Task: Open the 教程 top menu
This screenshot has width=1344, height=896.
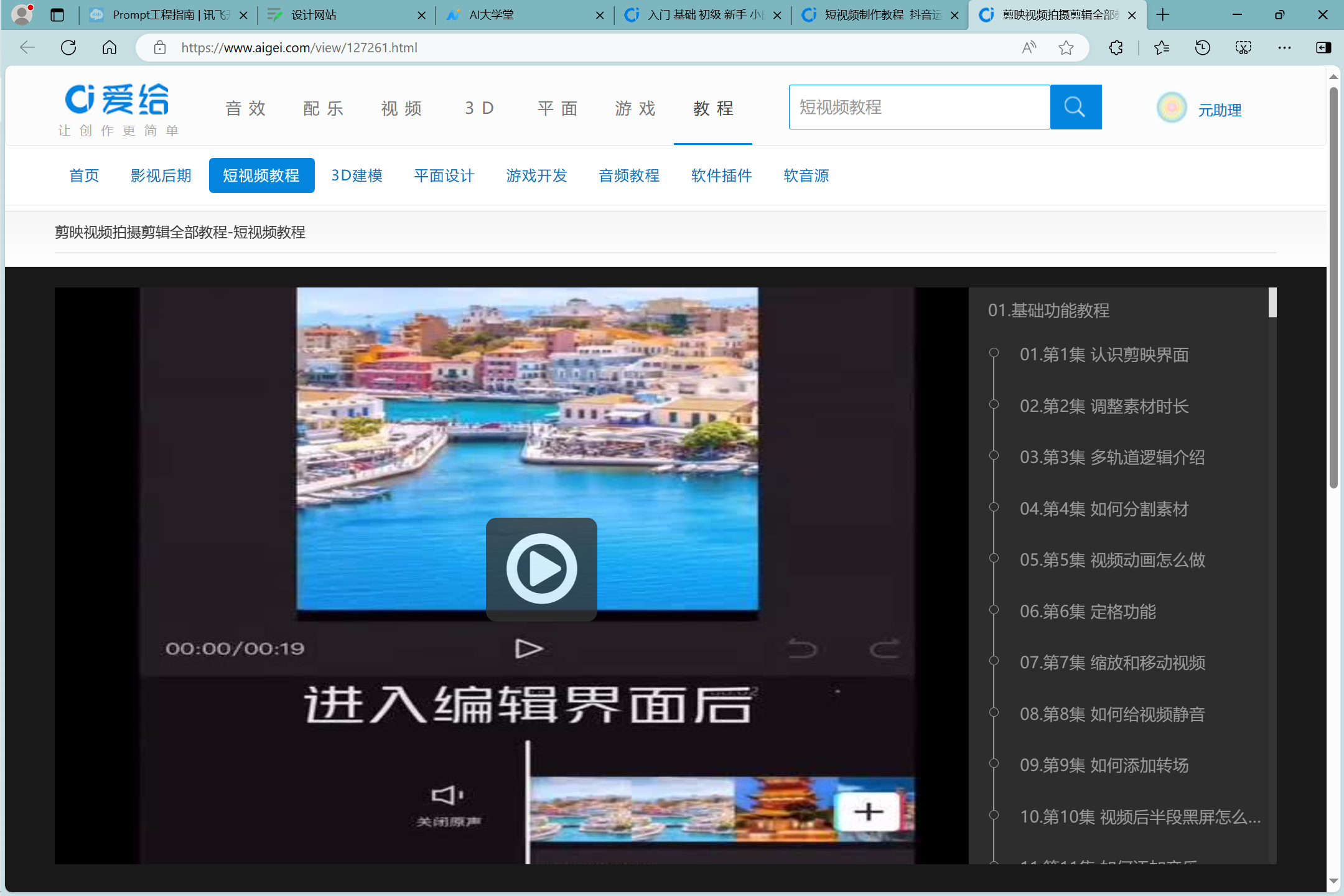Action: pos(713,108)
